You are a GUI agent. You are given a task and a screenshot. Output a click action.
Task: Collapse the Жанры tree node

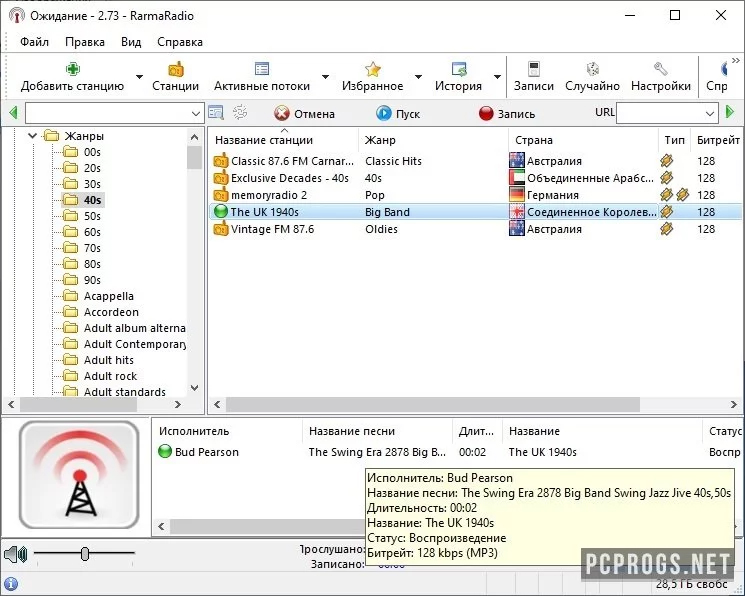click(32, 136)
